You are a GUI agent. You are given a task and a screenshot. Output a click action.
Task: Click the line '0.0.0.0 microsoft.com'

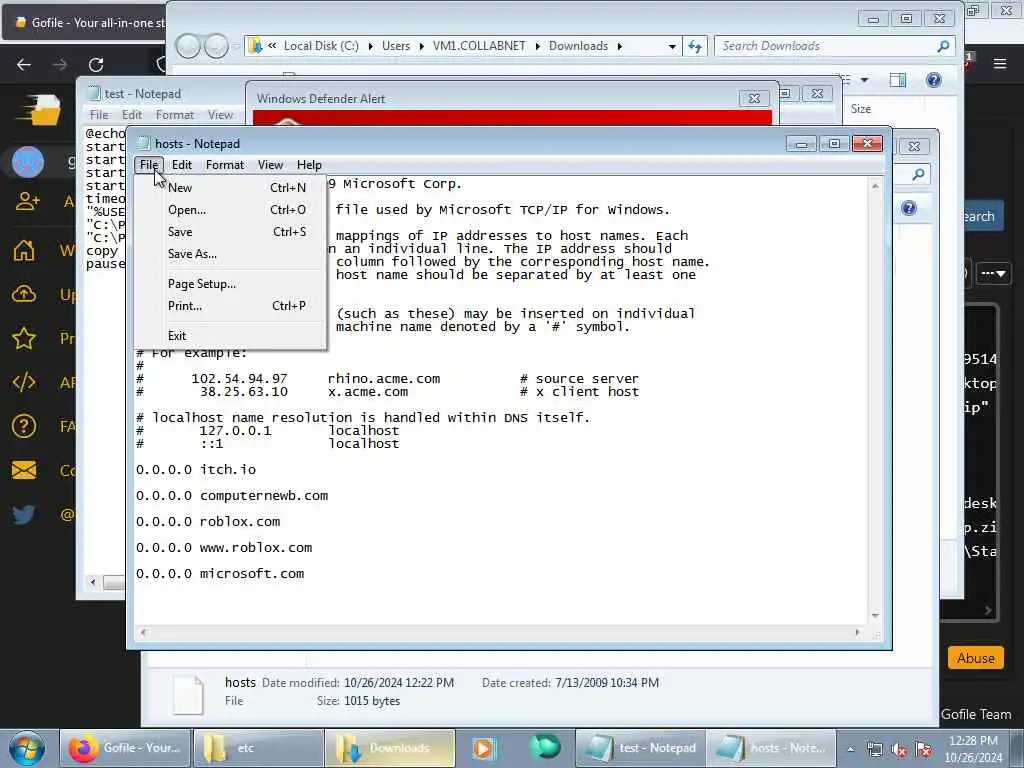(x=220, y=573)
